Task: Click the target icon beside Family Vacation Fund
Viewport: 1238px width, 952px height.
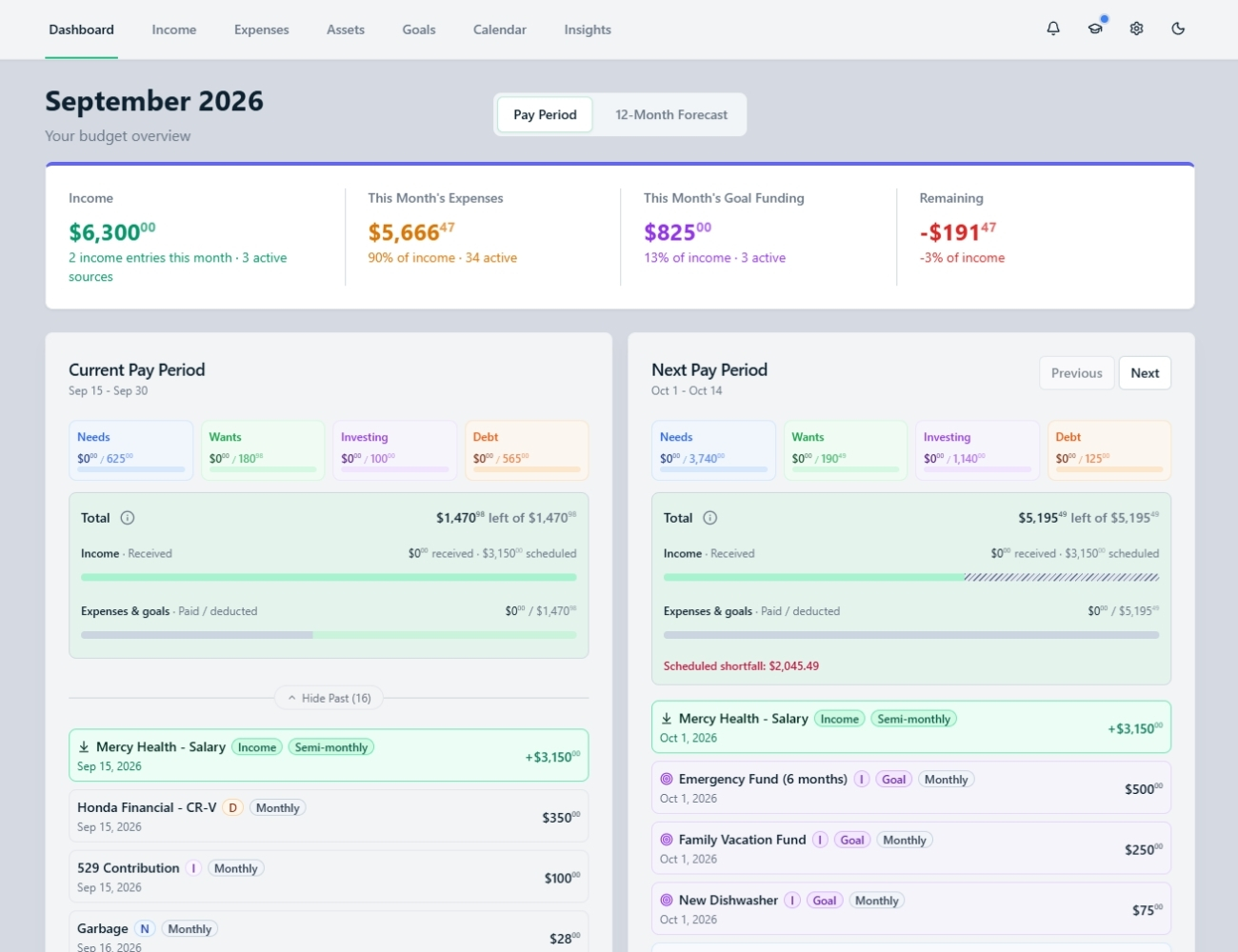Action: click(667, 840)
